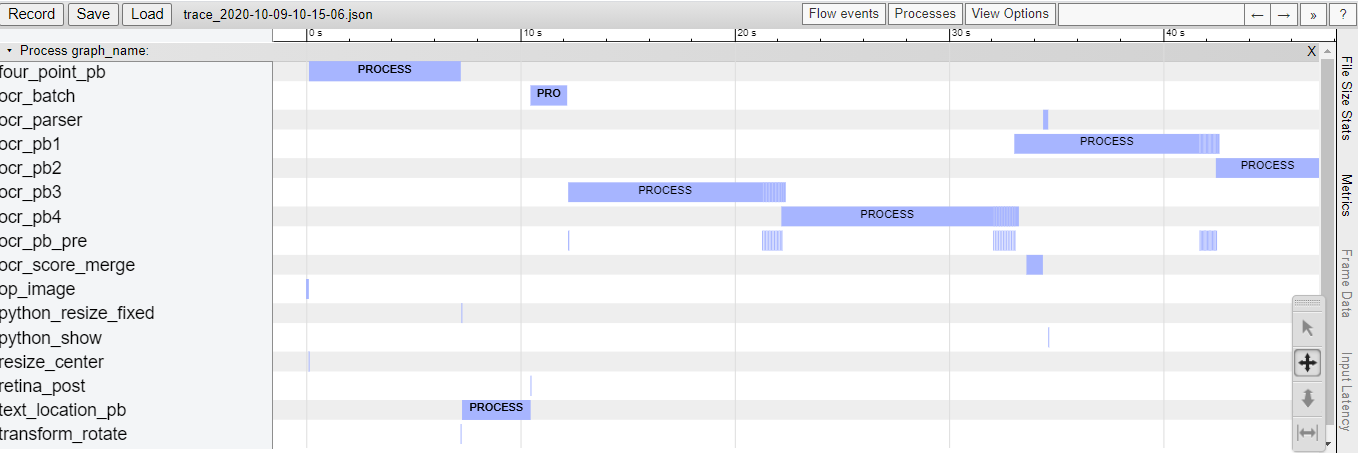1358x453 pixels.
Task: Open the View Options dropdown
Action: pyautogui.click(x=1010, y=14)
